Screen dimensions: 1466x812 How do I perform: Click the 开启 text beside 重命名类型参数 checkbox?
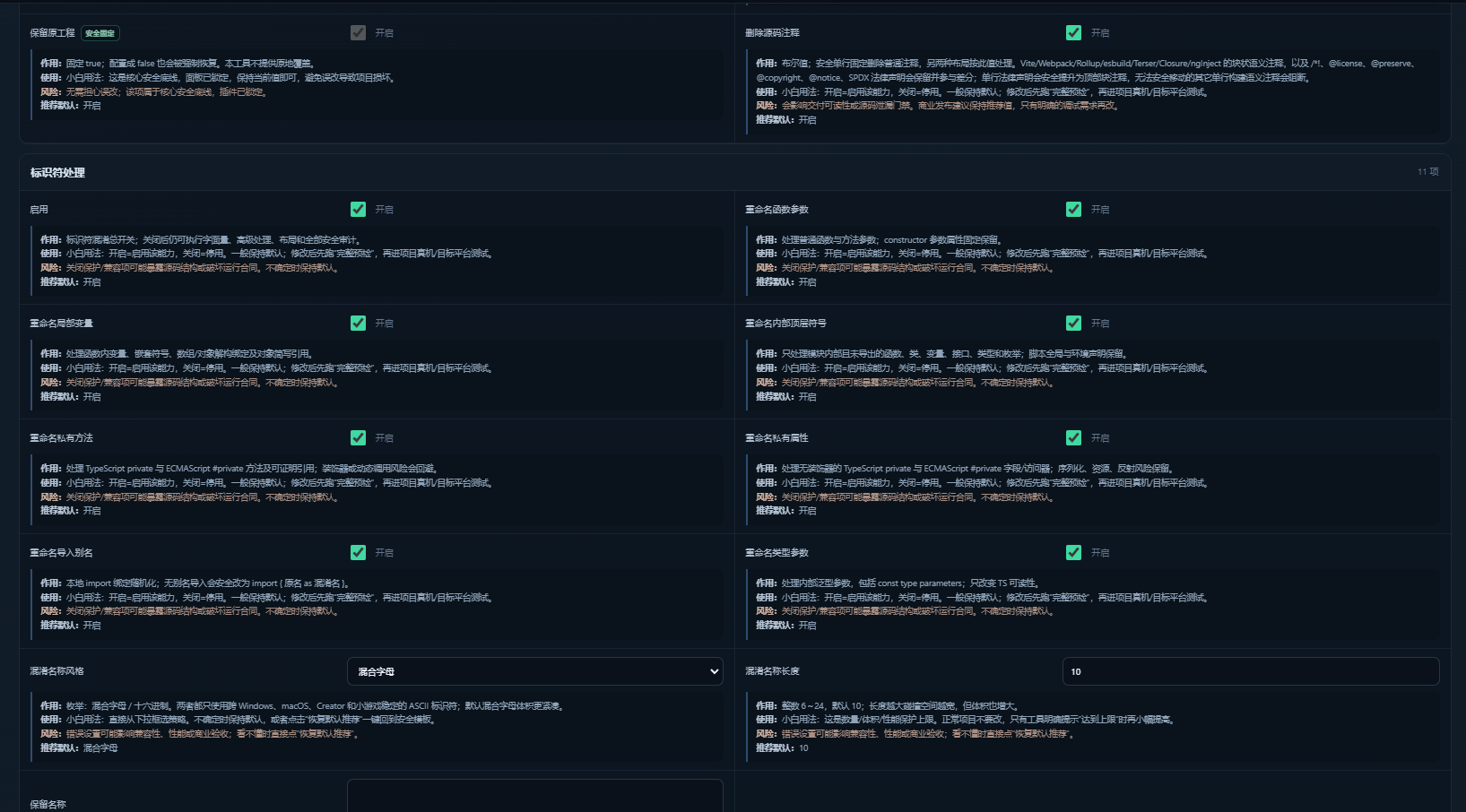[x=1100, y=553]
